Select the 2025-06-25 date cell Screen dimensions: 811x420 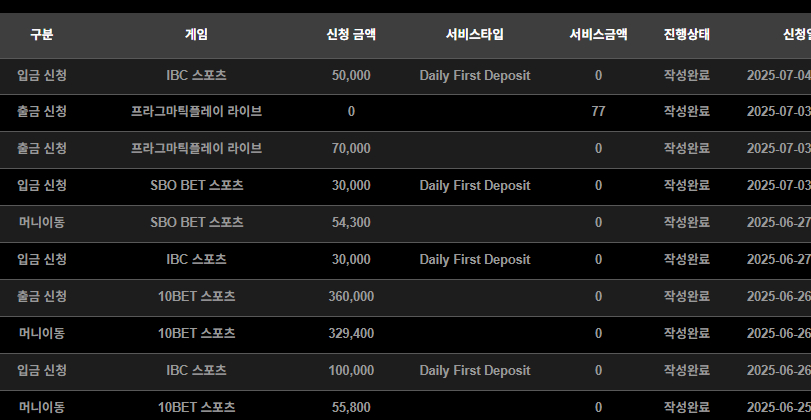(x=779, y=408)
